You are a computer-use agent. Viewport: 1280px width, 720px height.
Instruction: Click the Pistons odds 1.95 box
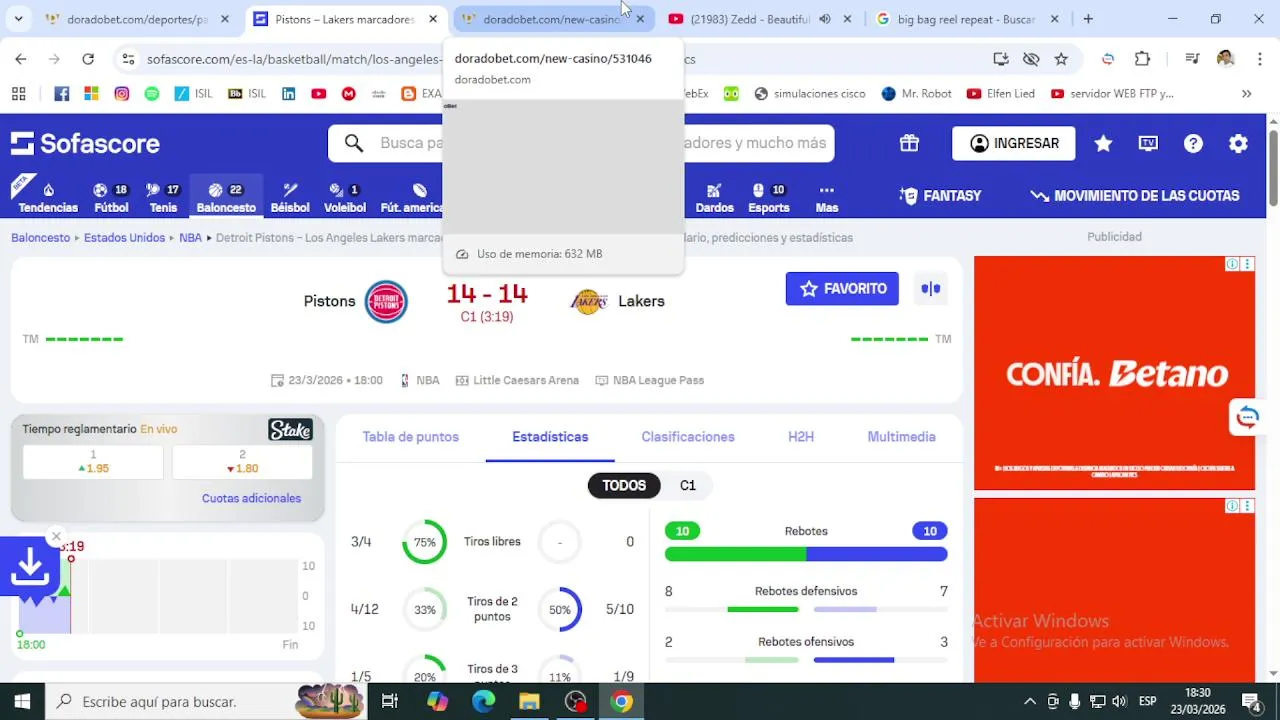[x=93, y=462]
